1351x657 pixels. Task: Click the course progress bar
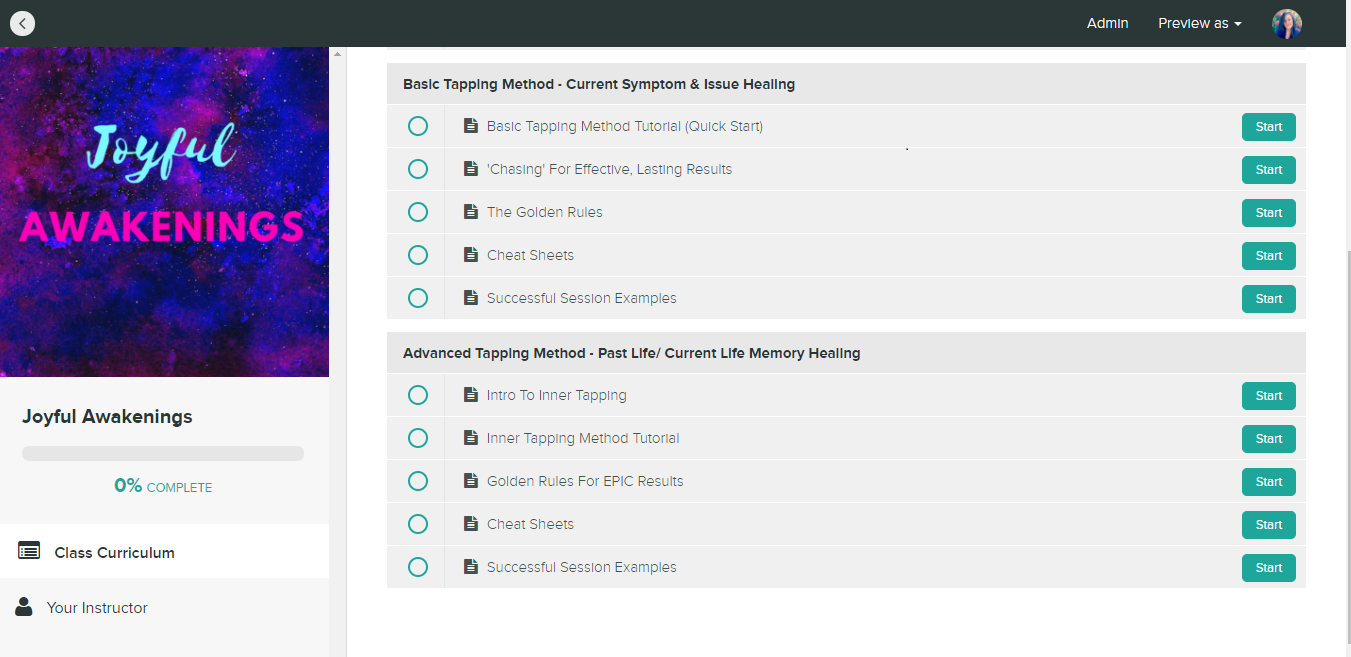[163, 454]
